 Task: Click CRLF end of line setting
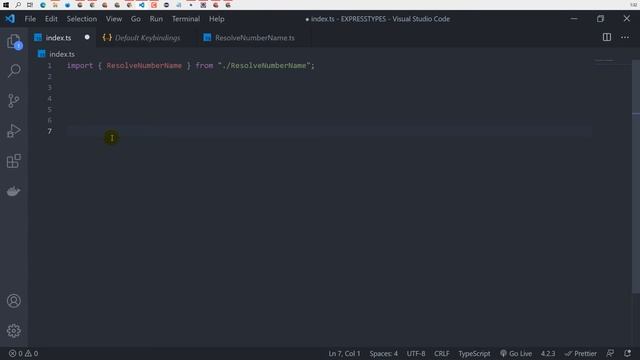pyautogui.click(x=442, y=353)
